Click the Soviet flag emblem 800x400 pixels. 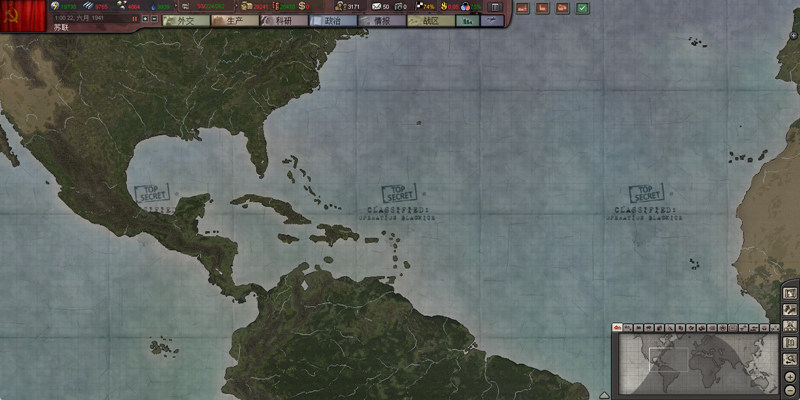pos(23,16)
